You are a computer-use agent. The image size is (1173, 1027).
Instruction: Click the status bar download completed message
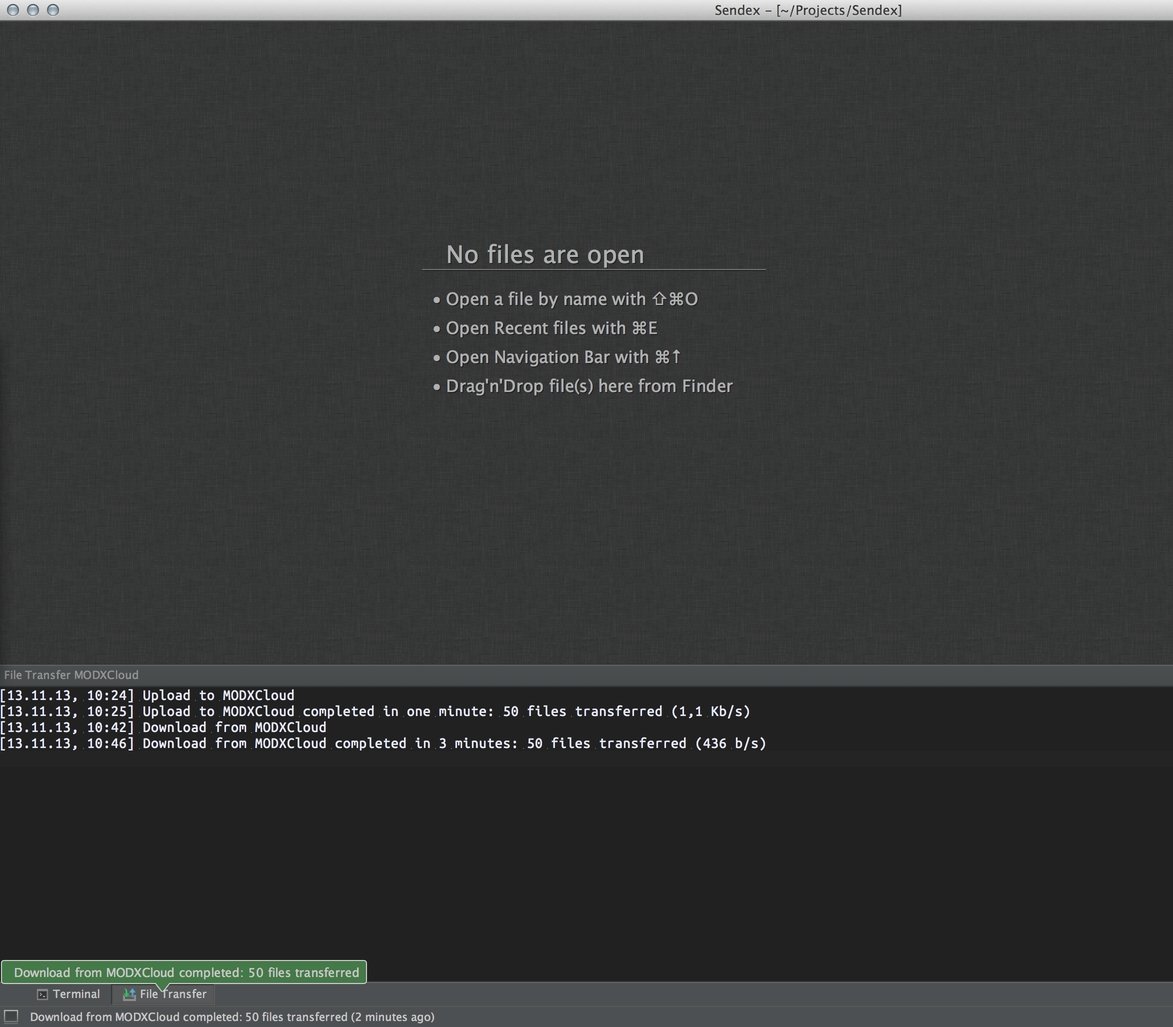(232, 1017)
